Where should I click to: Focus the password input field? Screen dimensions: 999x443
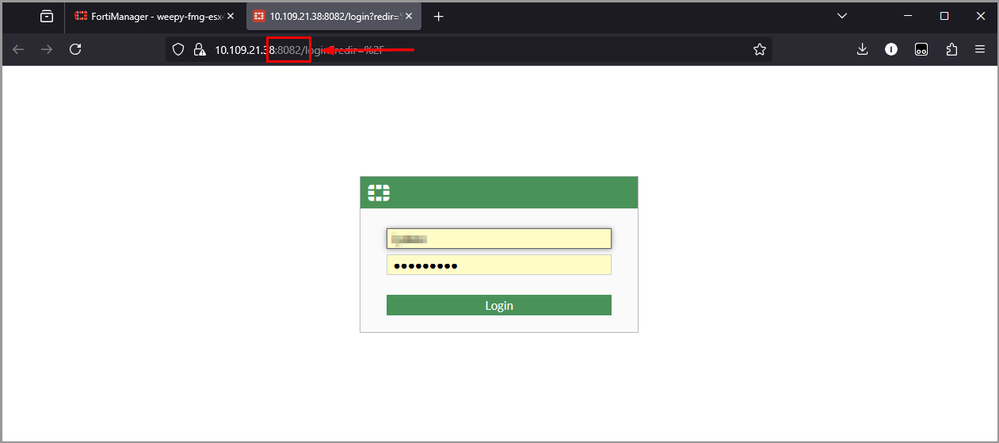[x=499, y=265]
